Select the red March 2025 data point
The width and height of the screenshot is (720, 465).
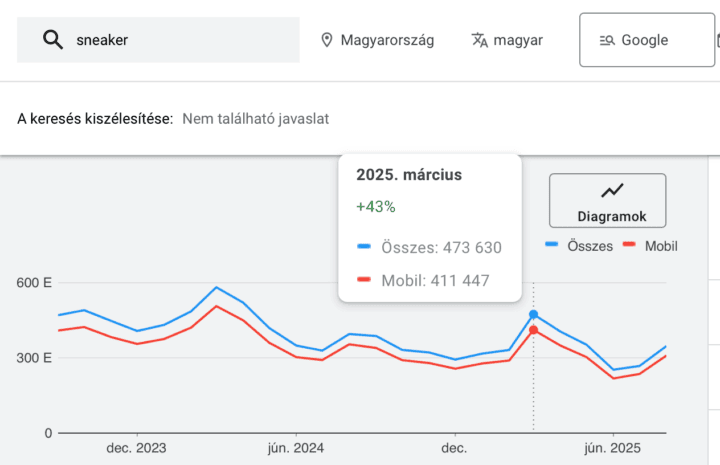[x=533, y=330]
